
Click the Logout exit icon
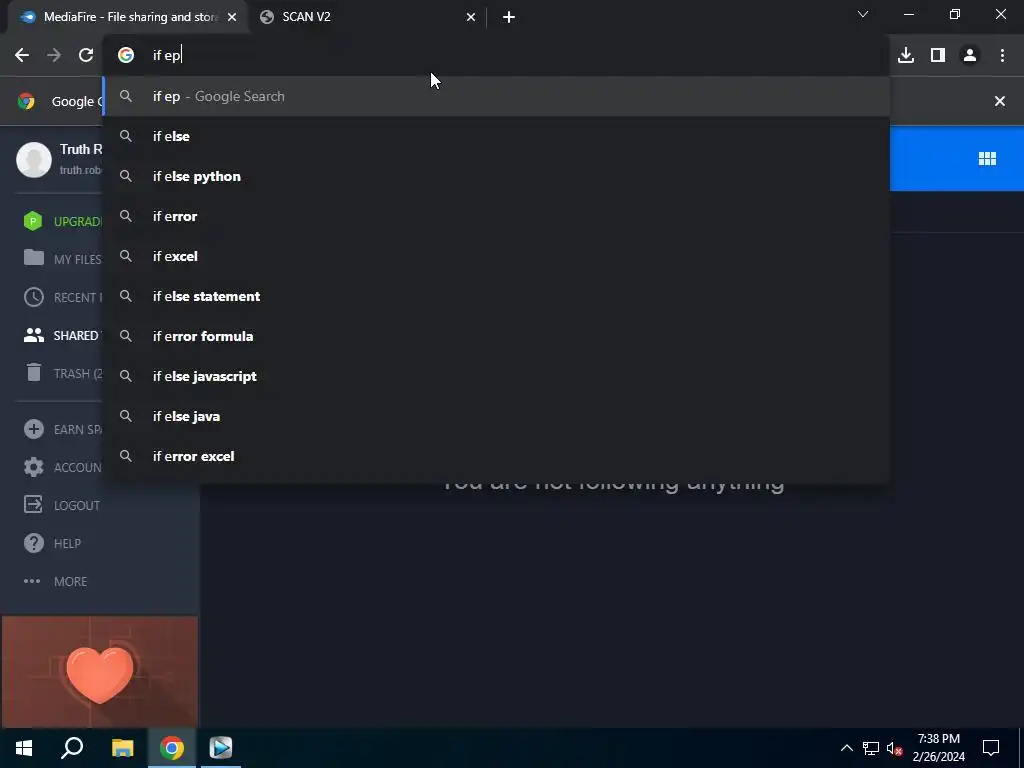pyautogui.click(x=33, y=505)
